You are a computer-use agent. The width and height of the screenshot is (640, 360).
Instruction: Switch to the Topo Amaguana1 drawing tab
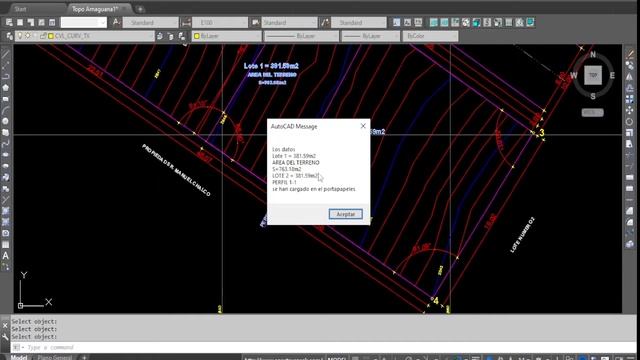pyautogui.click(x=98, y=9)
